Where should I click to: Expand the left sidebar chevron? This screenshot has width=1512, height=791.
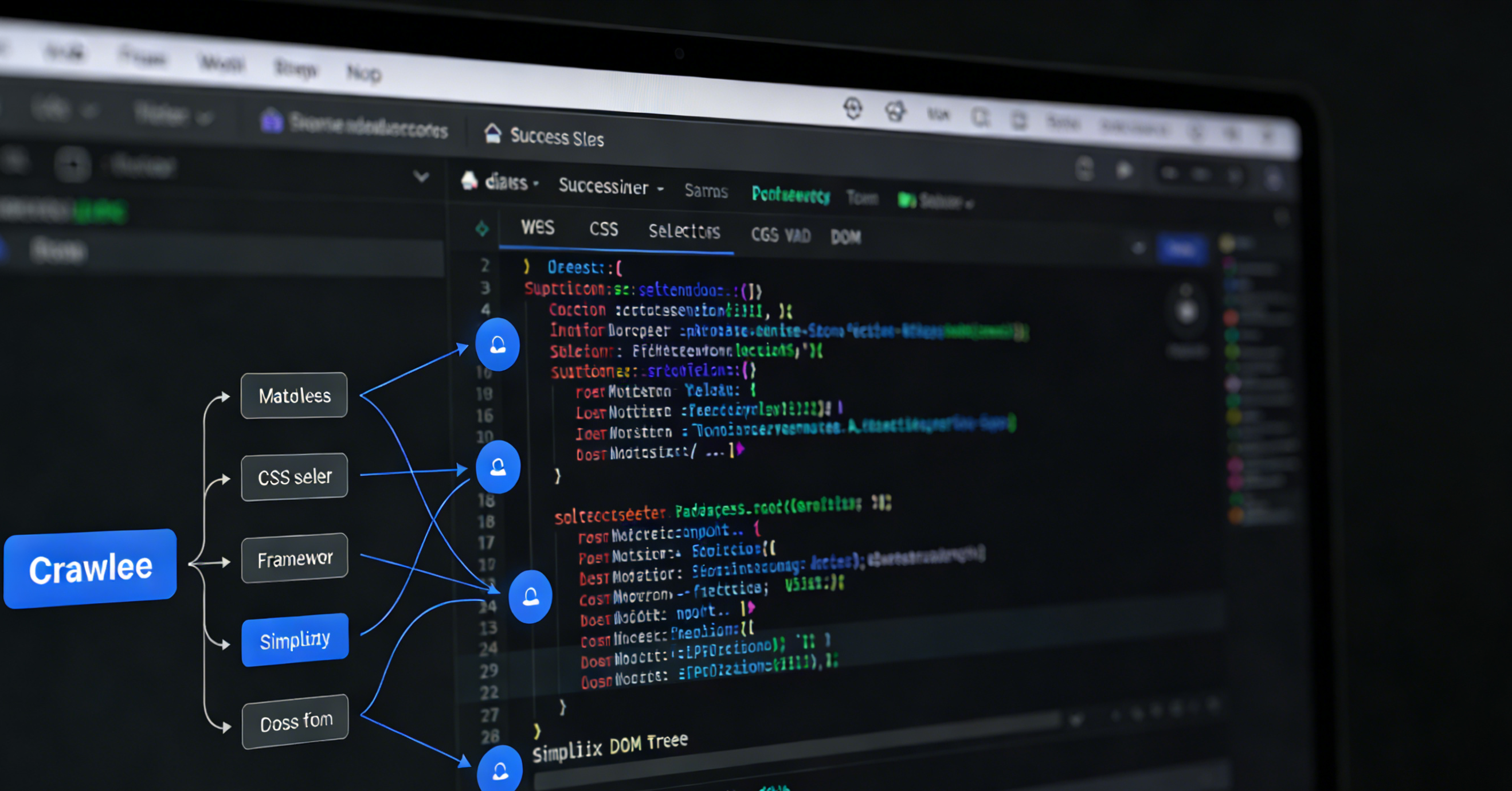(x=421, y=176)
